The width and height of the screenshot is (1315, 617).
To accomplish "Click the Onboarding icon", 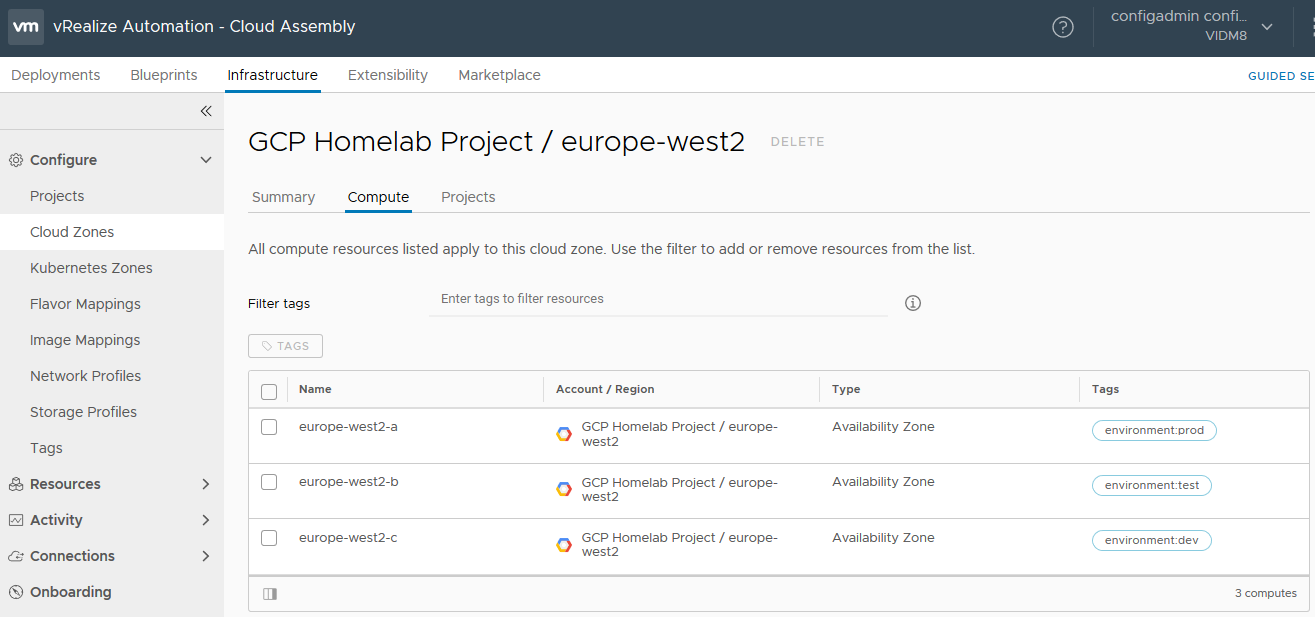I will click(x=16, y=592).
